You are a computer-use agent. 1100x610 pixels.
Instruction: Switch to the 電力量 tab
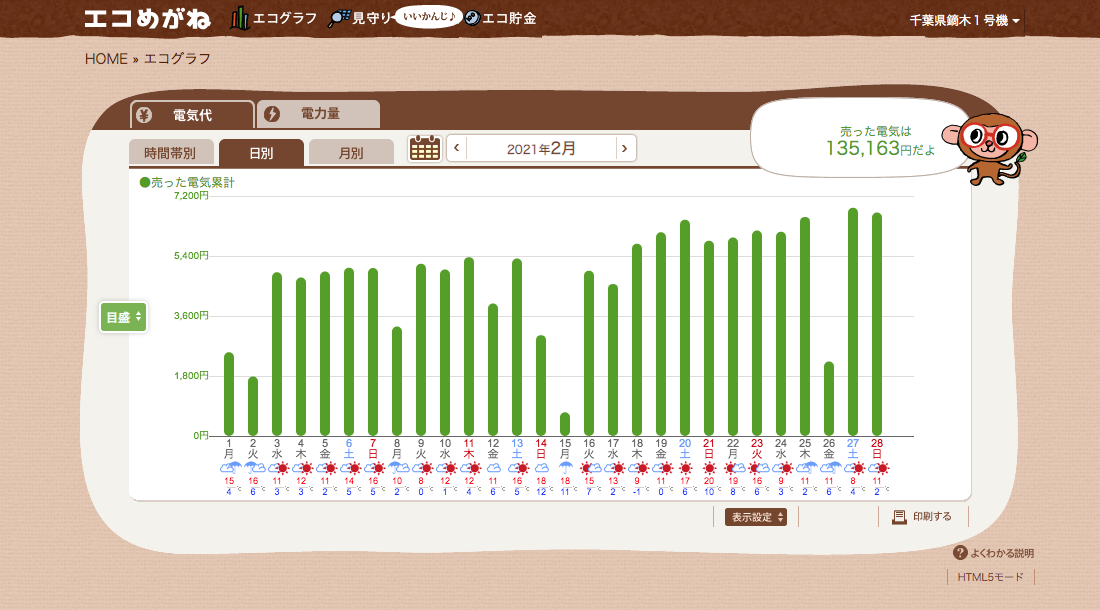318,114
